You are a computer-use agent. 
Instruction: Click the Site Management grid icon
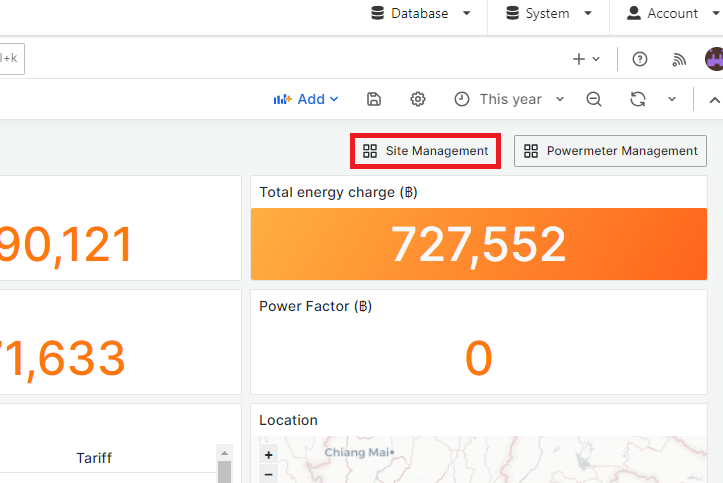tap(370, 151)
